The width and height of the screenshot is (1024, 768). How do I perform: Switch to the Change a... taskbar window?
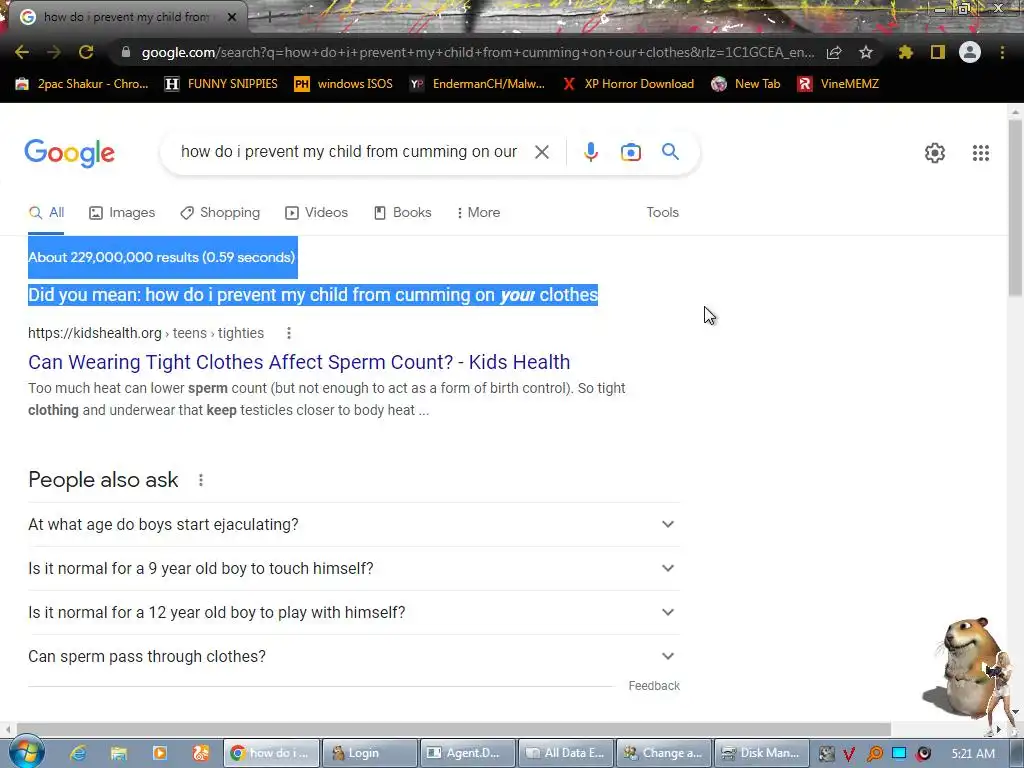[x=664, y=753]
